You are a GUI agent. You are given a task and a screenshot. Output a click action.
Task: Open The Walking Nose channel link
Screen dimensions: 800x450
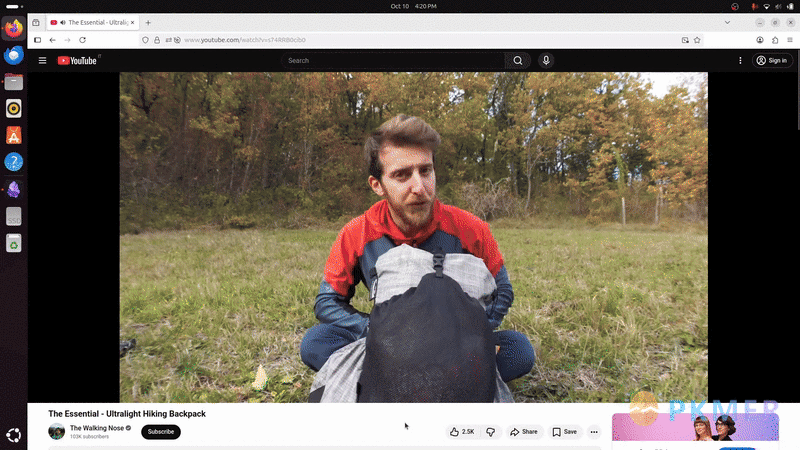pyautogui.click(x=96, y=428)
